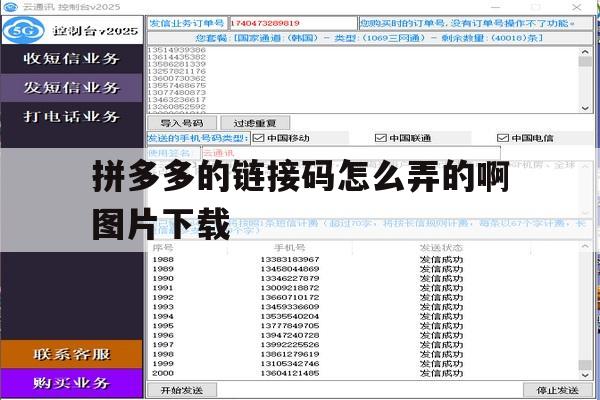This screenshot has height=400, width=600.
Task: Select row 1996 in results table
Action: pyautogui.click(x=364, y=335)
